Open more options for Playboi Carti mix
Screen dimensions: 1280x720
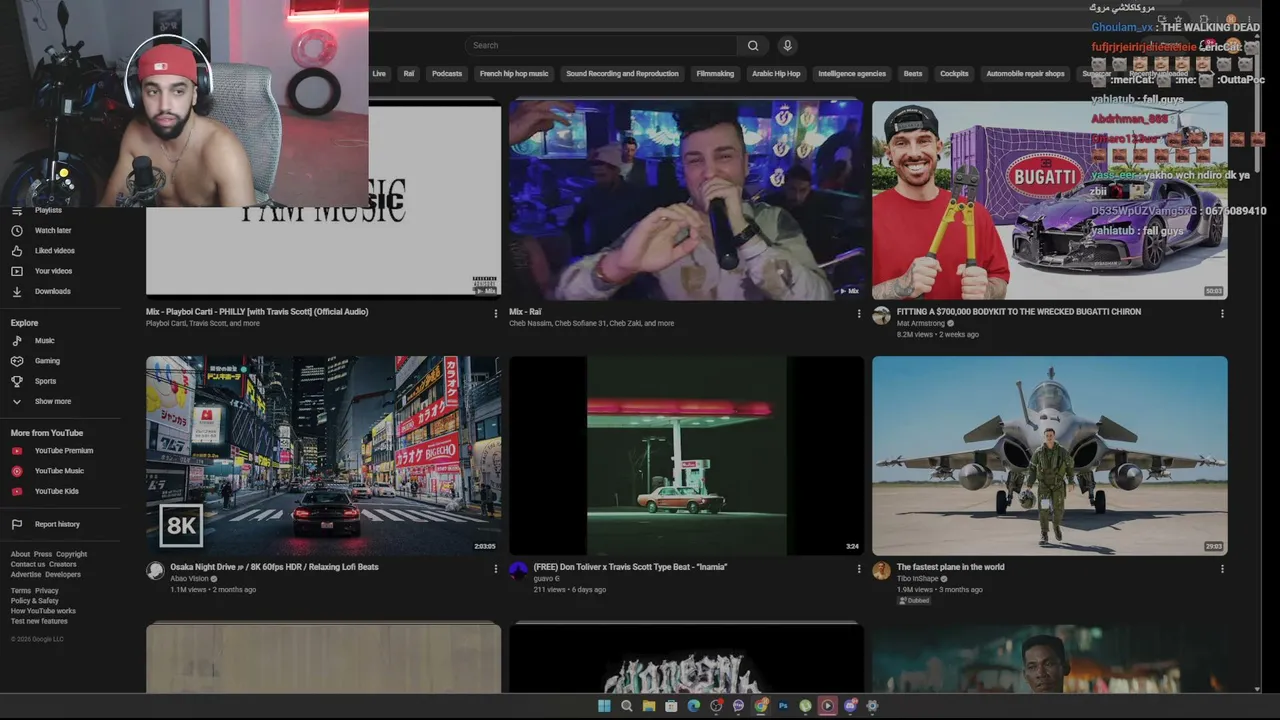495,313
